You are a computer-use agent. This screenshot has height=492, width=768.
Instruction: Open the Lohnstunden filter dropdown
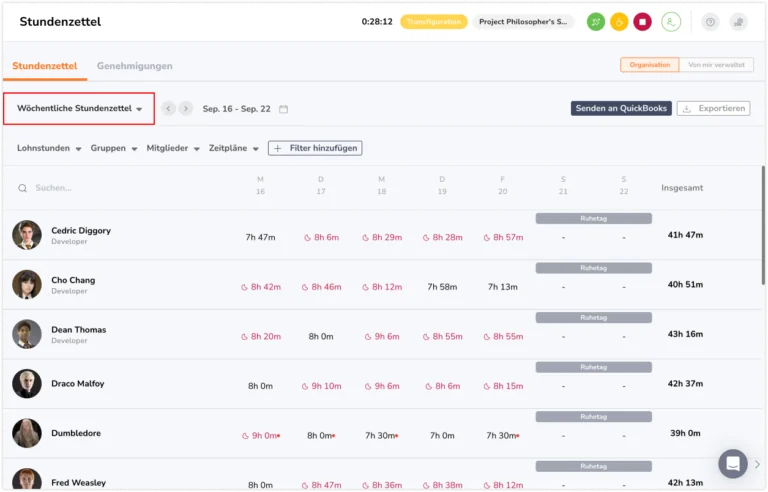(49, 148)
